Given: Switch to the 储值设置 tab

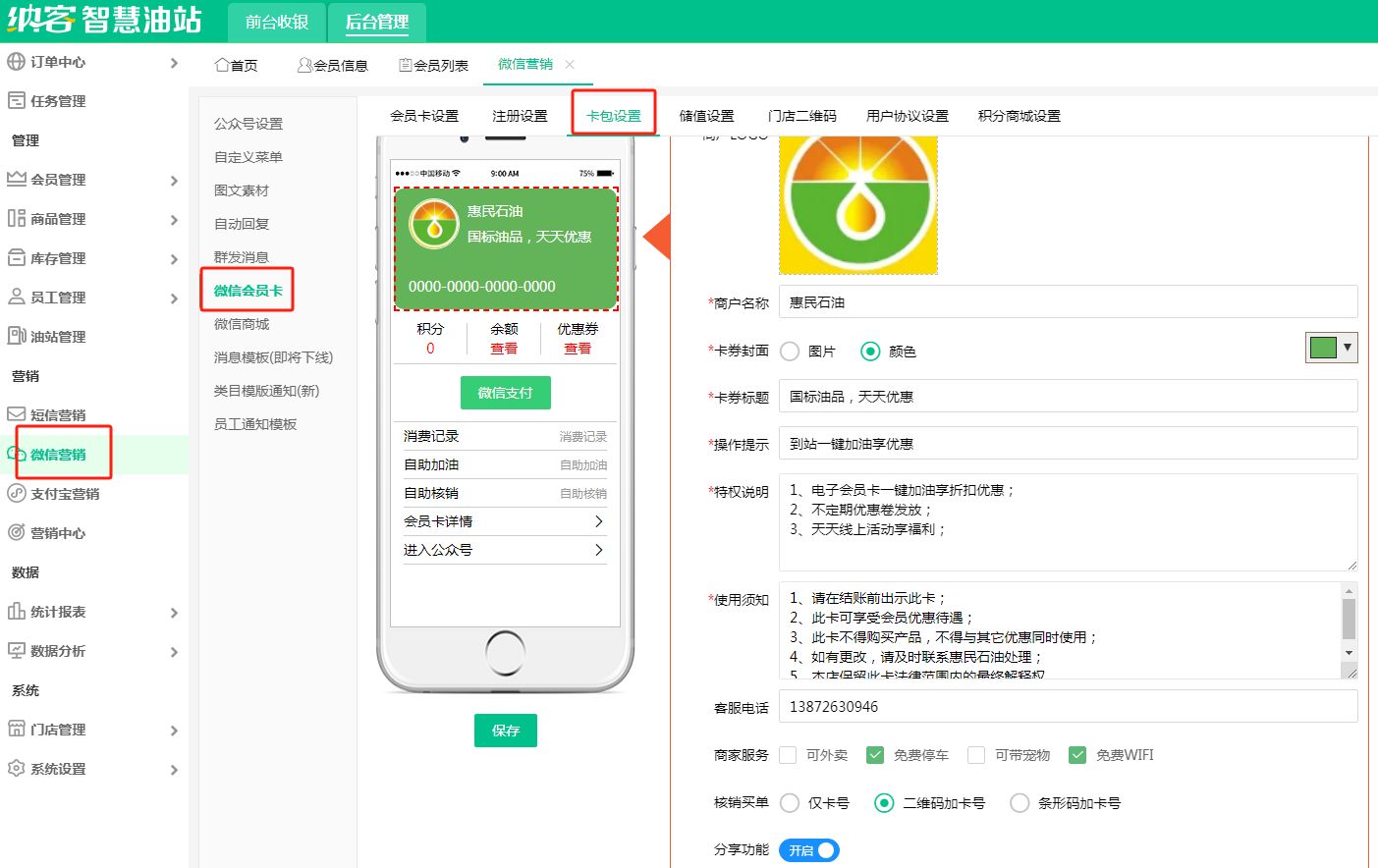Looking at the screenshot, I should (x=706, y=116).
